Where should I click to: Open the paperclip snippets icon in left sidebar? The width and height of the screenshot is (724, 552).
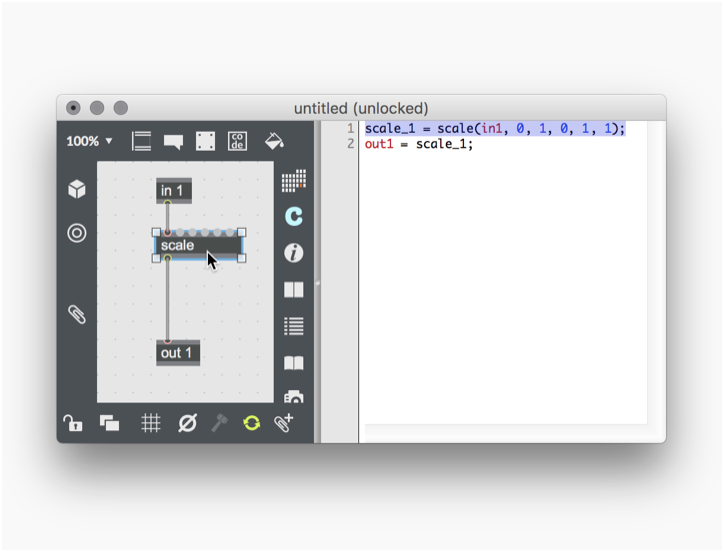pyautogui.click(x=77, y=315)
